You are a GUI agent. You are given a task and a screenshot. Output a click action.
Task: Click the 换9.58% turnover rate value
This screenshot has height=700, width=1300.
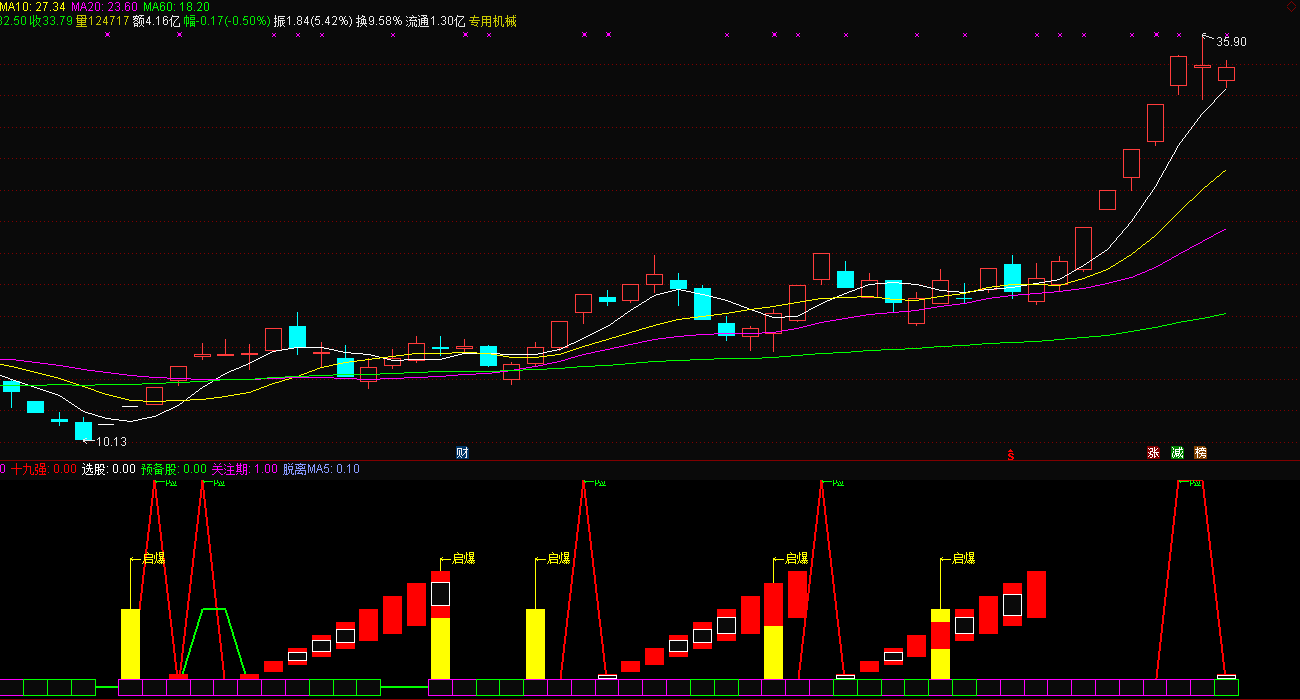point(379,21)
